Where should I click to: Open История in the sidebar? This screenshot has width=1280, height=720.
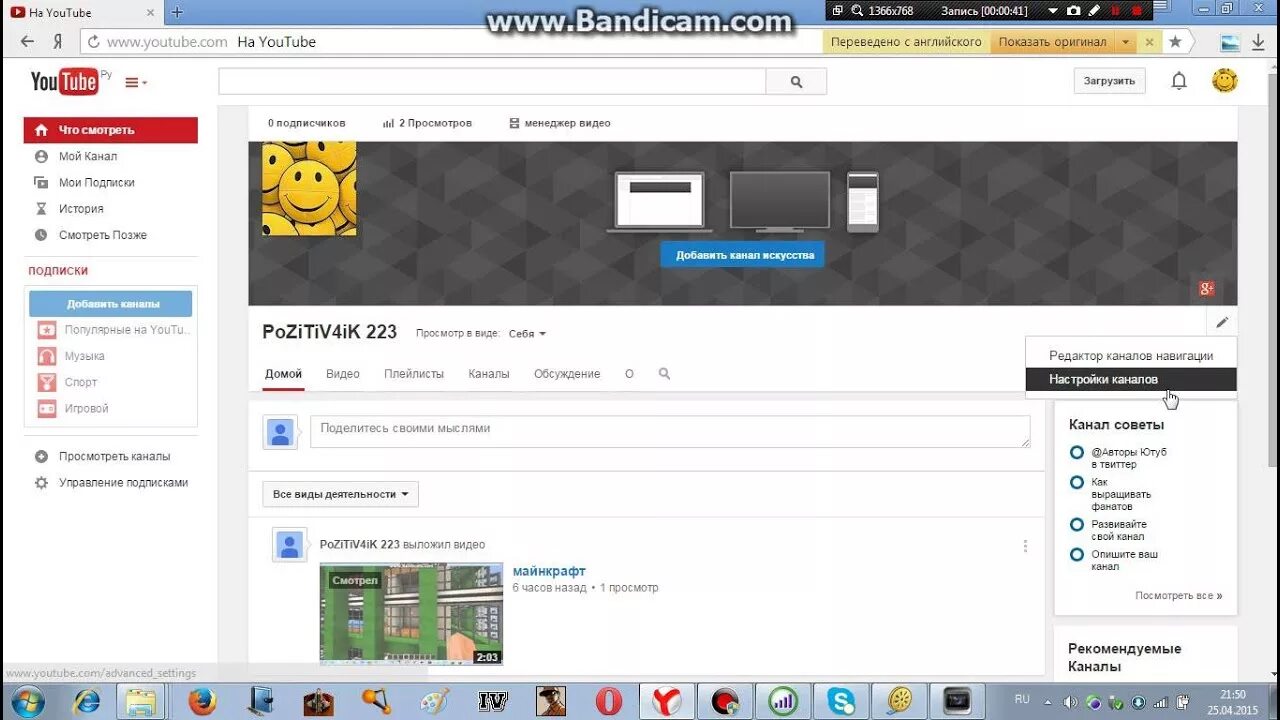81,208
